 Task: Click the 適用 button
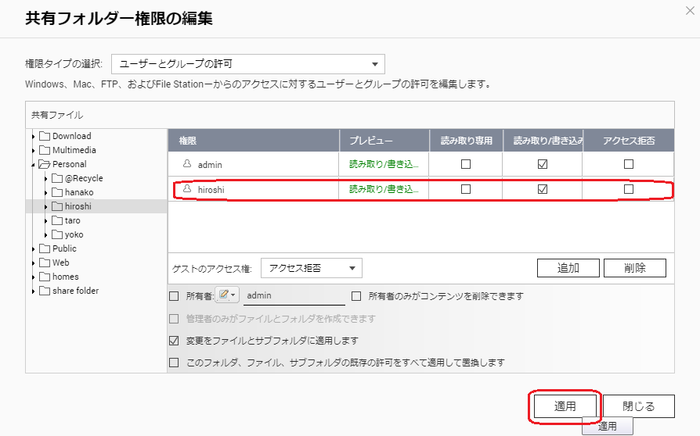point(565,406)
